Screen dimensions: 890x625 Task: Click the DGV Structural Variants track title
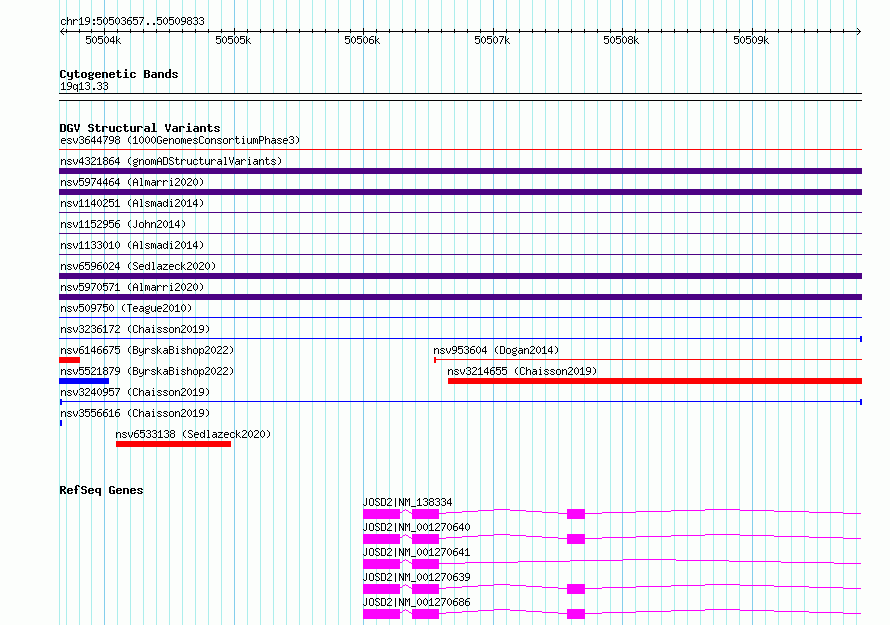140,128
